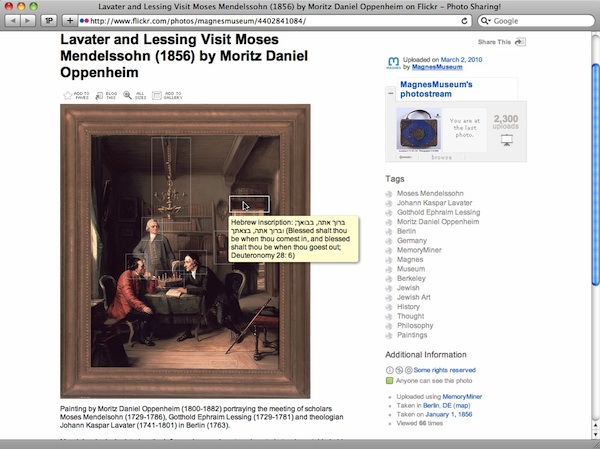Click the Add to Gallery icon

coord(154,95)
